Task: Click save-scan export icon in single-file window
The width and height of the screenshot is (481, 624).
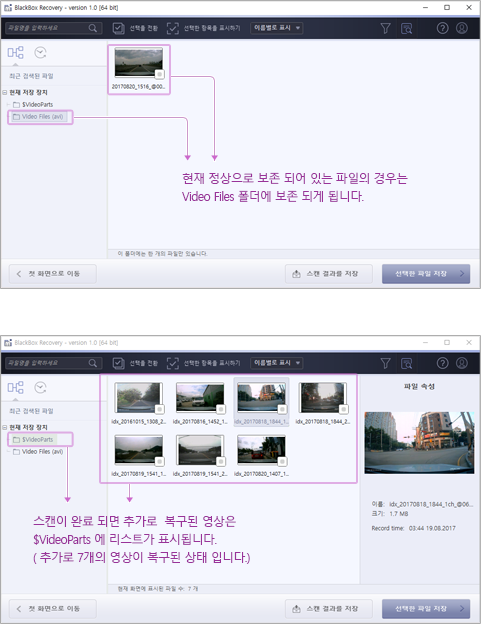Action: tap(296, 274)
